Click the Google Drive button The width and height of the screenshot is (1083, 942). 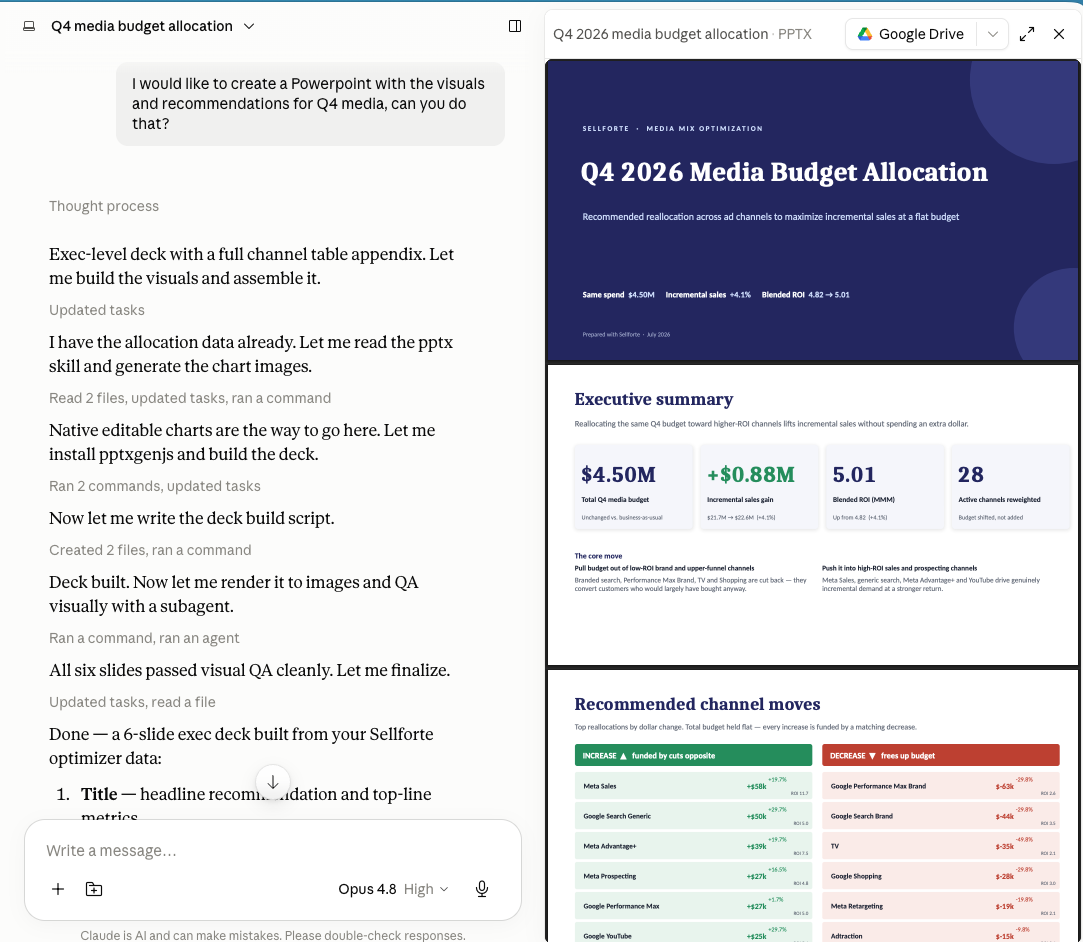(x=911, y=34)
